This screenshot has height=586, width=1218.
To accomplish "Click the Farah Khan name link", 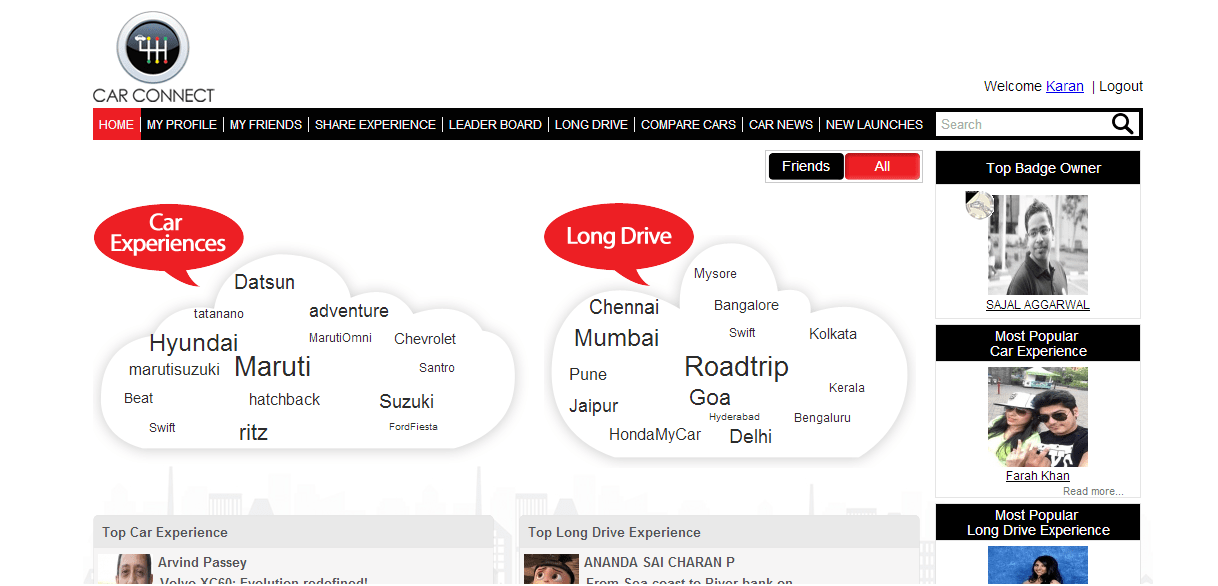I will (x=1038, y=476).
